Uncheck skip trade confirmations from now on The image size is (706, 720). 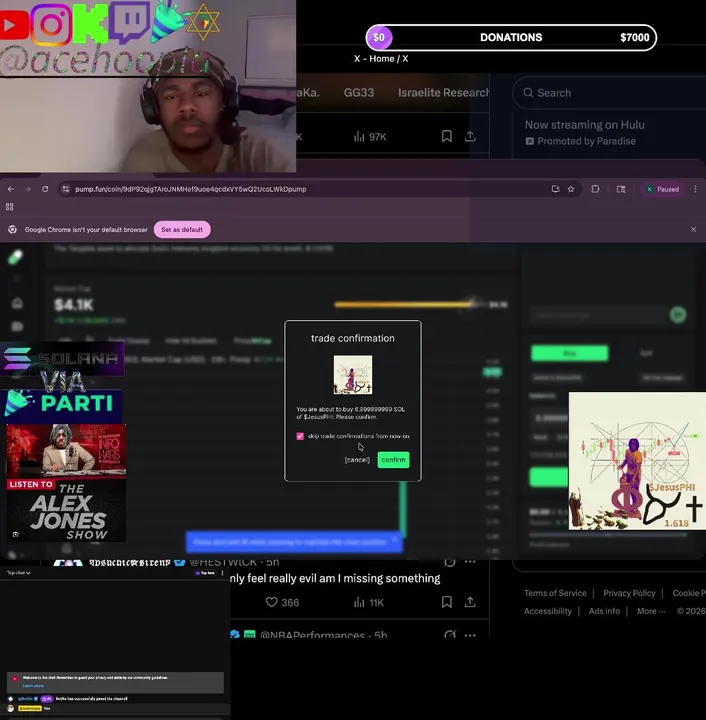(x=300, y=436)
